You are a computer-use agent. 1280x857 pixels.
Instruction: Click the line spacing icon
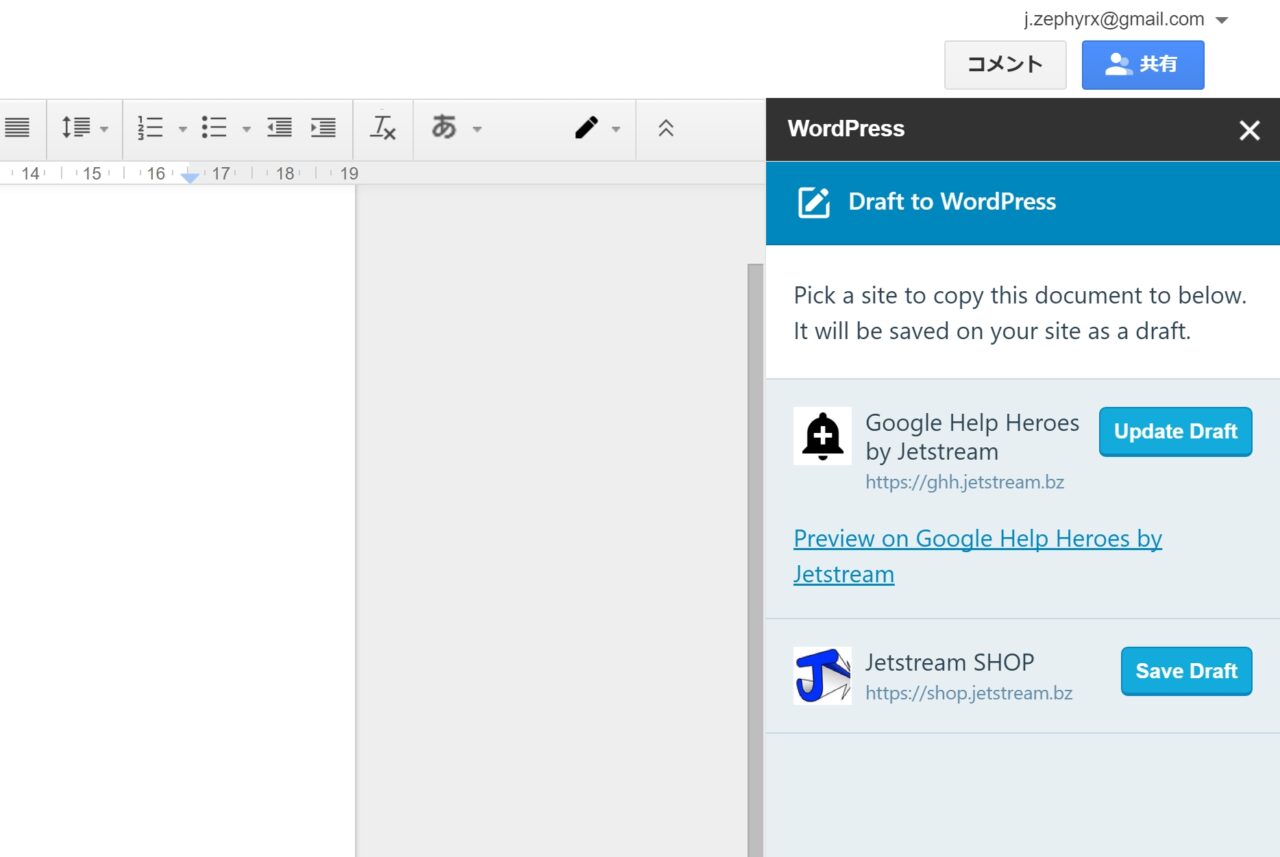76,128
